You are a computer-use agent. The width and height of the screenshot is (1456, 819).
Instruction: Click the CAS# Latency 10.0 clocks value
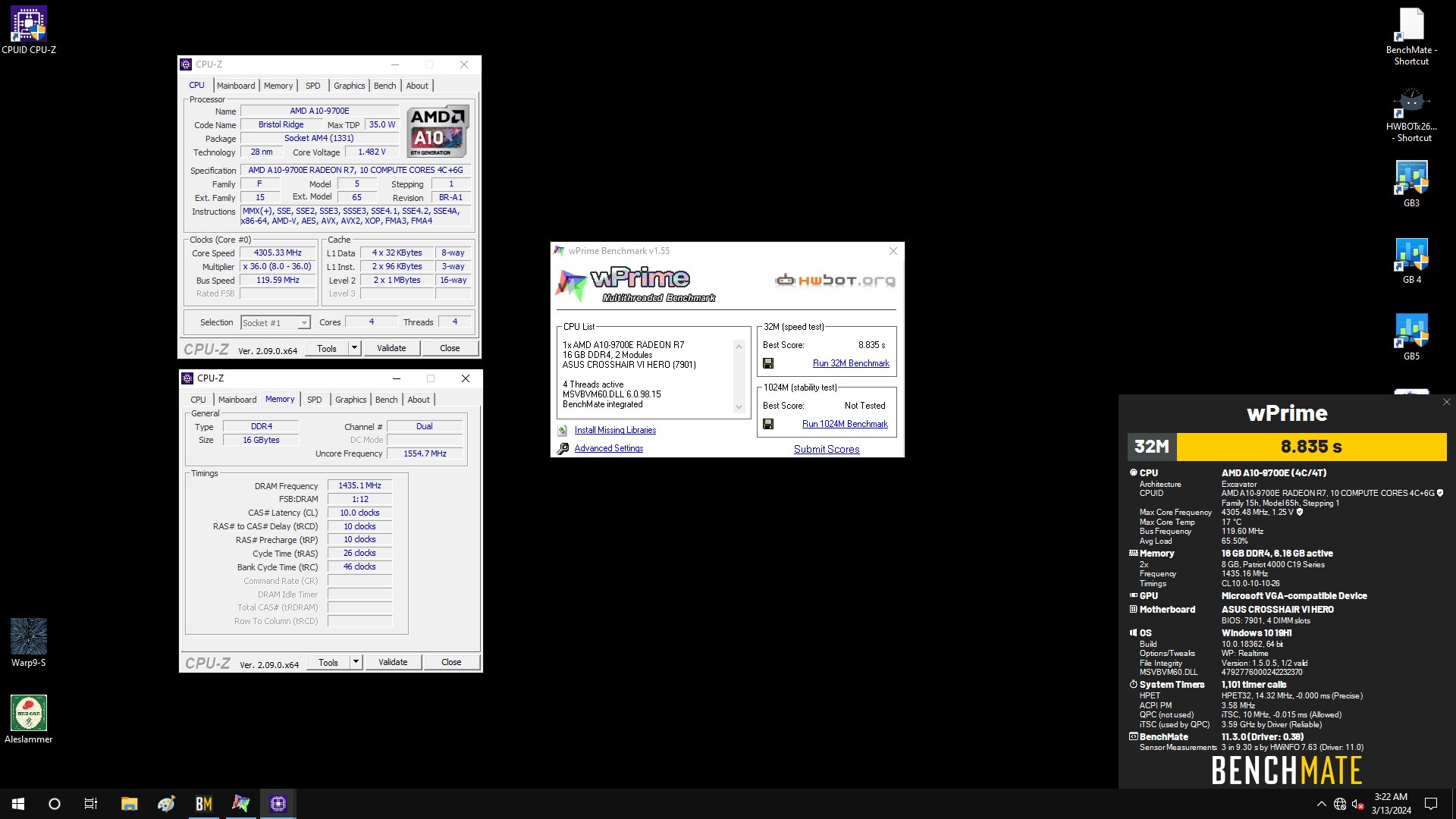tap(359, 513)
